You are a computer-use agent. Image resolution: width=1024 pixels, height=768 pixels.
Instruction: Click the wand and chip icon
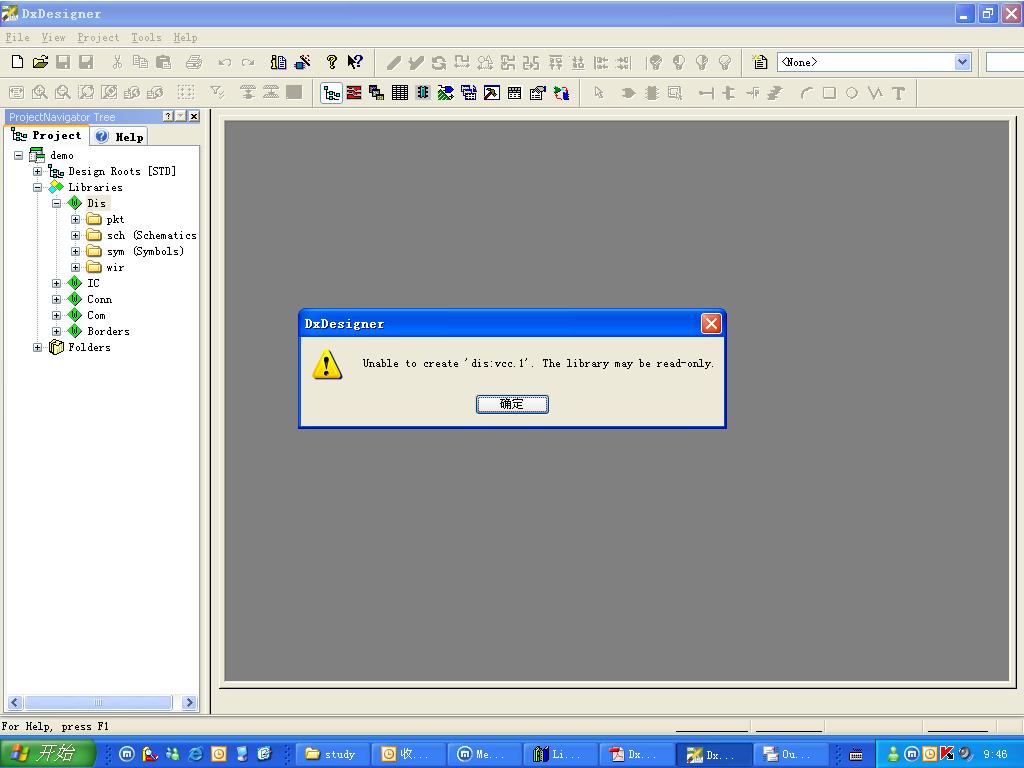(303, 62)
